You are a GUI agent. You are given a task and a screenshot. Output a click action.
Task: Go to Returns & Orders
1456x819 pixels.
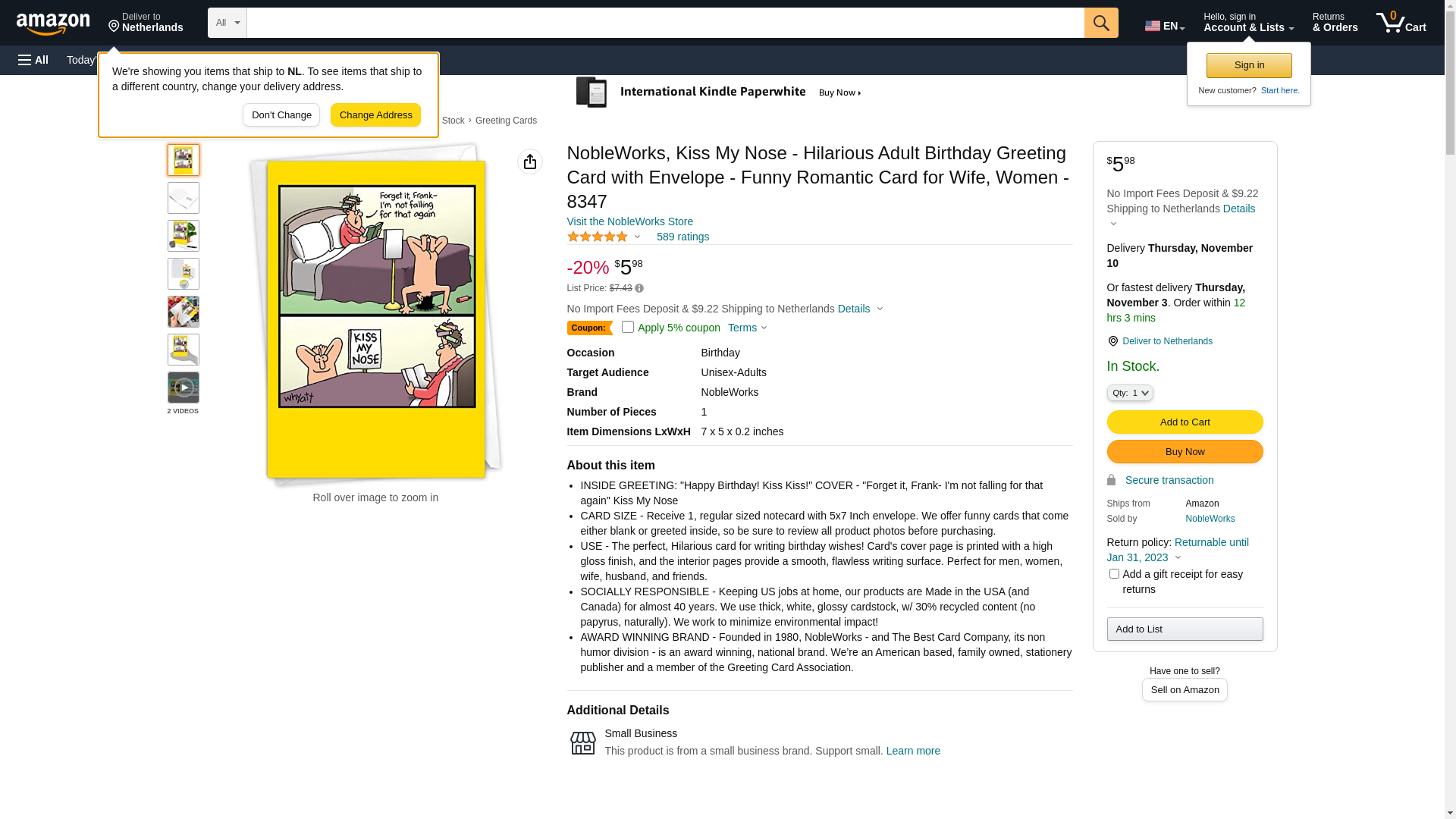[x=1335, y=23]
